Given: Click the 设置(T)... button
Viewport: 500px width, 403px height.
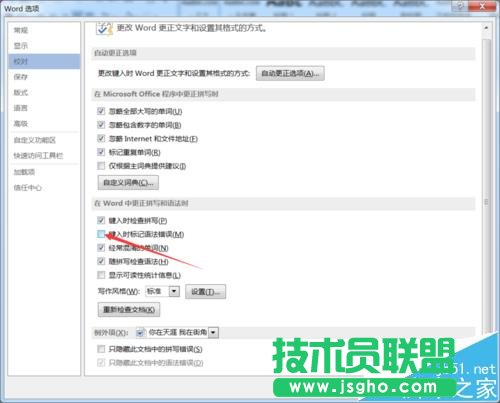Looking at the screenshot, I should pos(205,292).
